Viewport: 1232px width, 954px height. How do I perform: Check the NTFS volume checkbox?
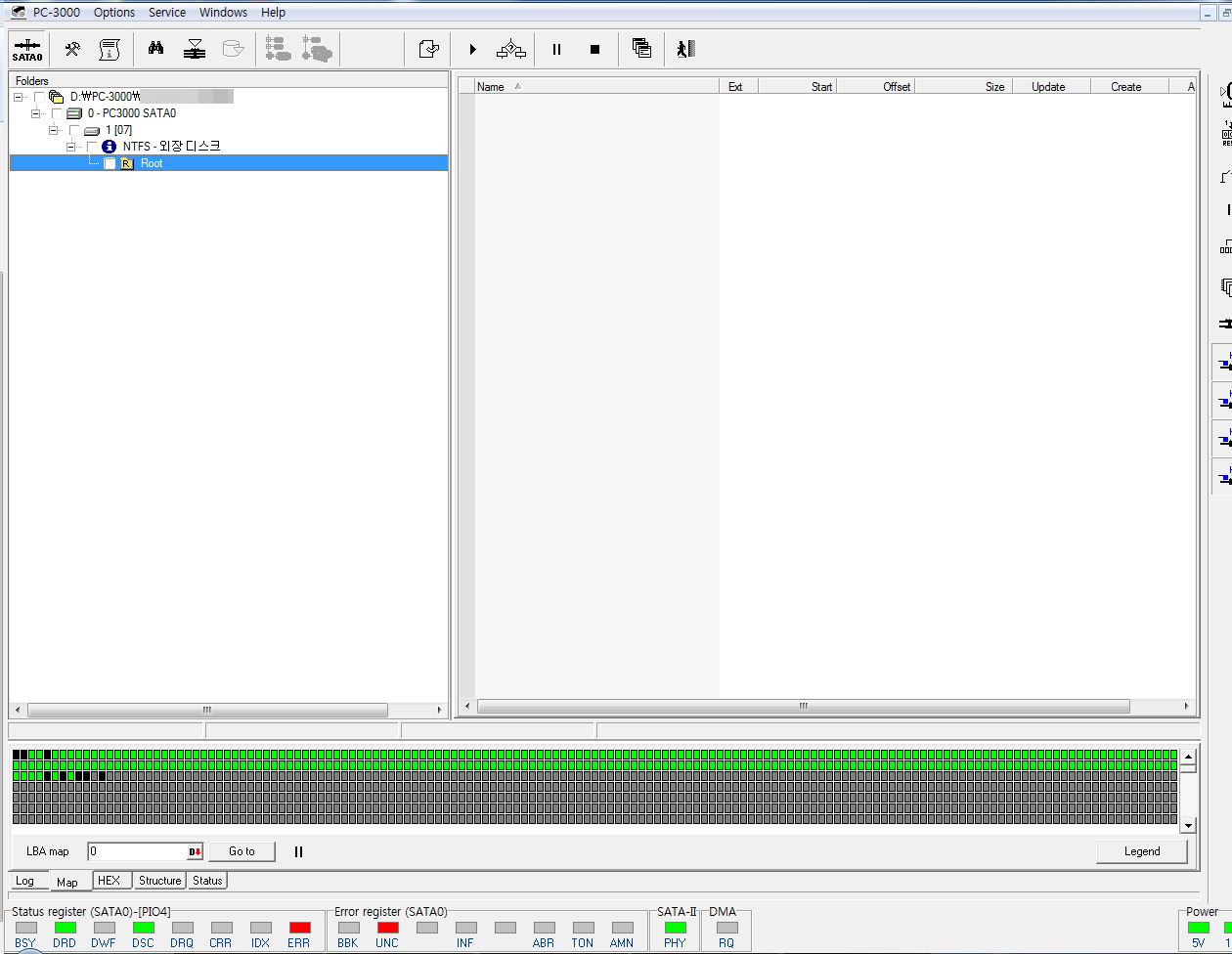pyautogui.click(x=93, y=147)
